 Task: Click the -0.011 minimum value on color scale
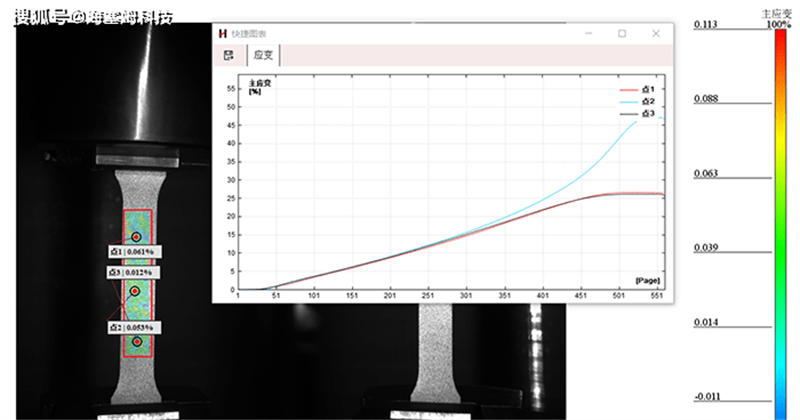click(707, 396)
